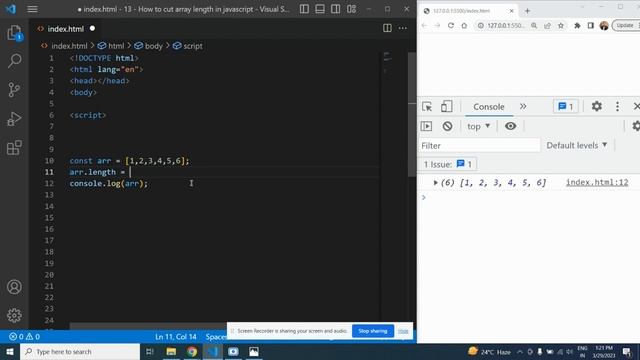Click the errors and warnings status indicator
This screenshot has width=640, height=360.
point(24,337)
